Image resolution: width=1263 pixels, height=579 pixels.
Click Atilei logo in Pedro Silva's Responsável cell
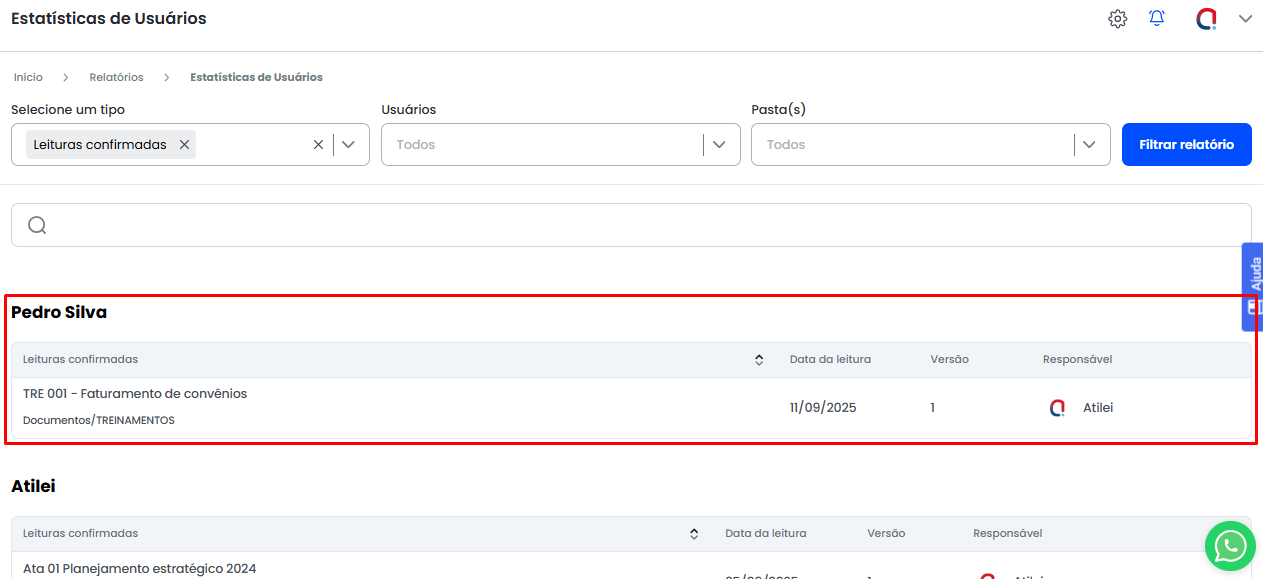1057,408
